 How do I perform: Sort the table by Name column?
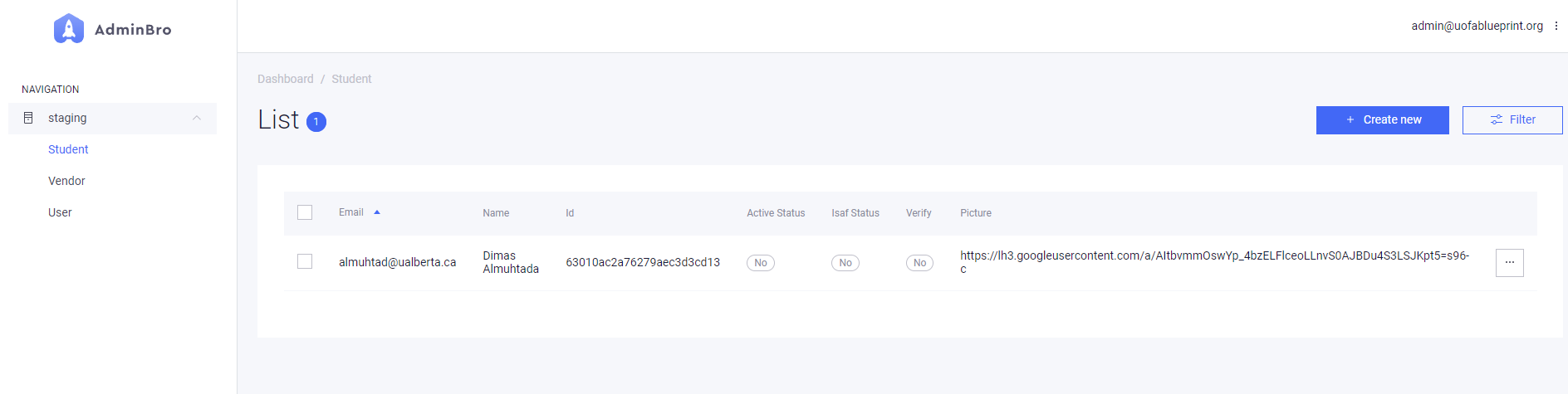pos(496,213)
